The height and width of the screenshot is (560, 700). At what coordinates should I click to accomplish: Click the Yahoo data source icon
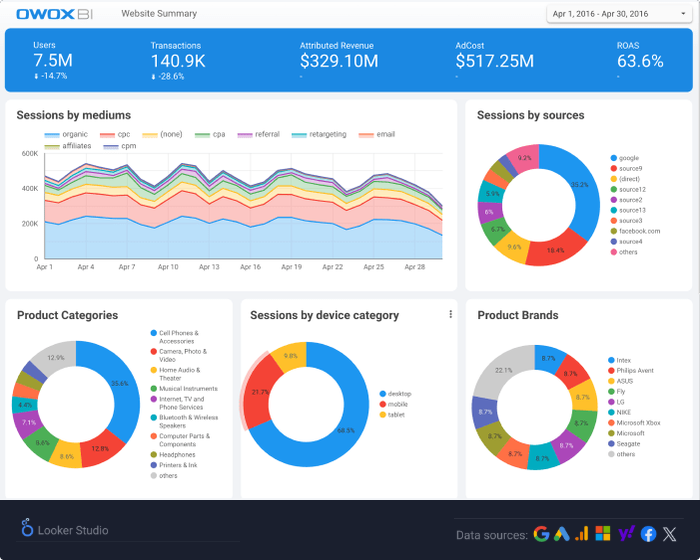(626, 533)
